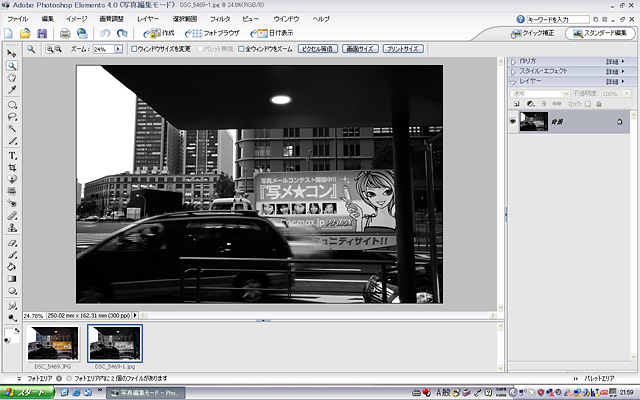The height and width of the screenshot is (400, 640).
Task: Select the Blur tool
Action: [12, 305]
